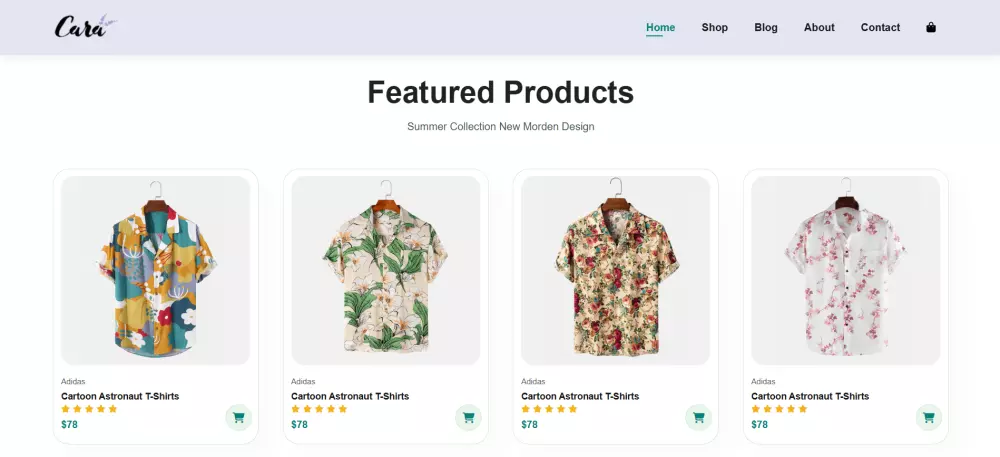Screen dimensions: 1000x457
Task: Click the star rating on first product
Action: (89, 409)
